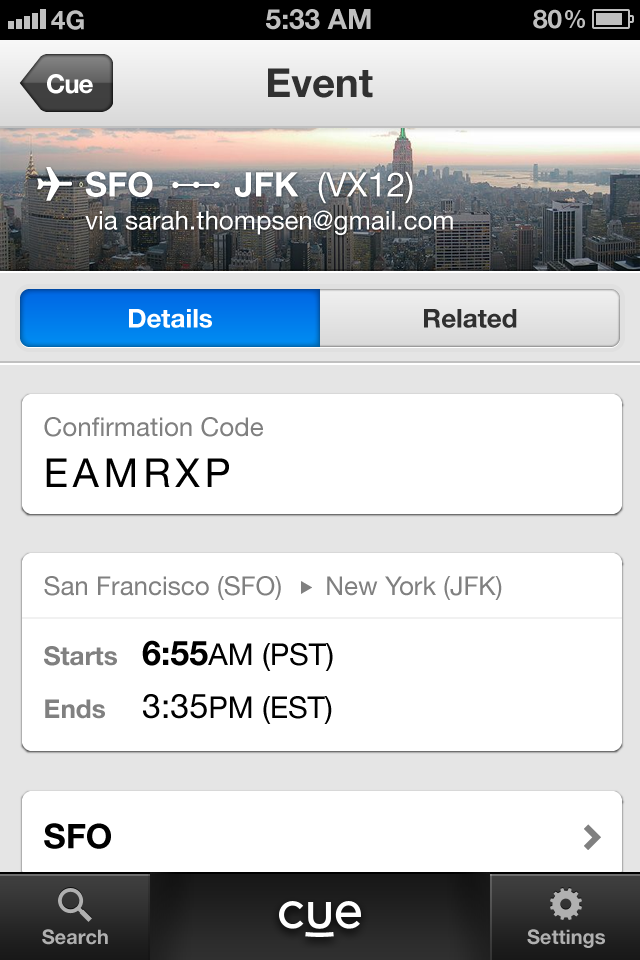The height and width of the screenshot is (960, 640).
Task: Tap the 5:33 AM status bar clock
Action: click(319, 19)
